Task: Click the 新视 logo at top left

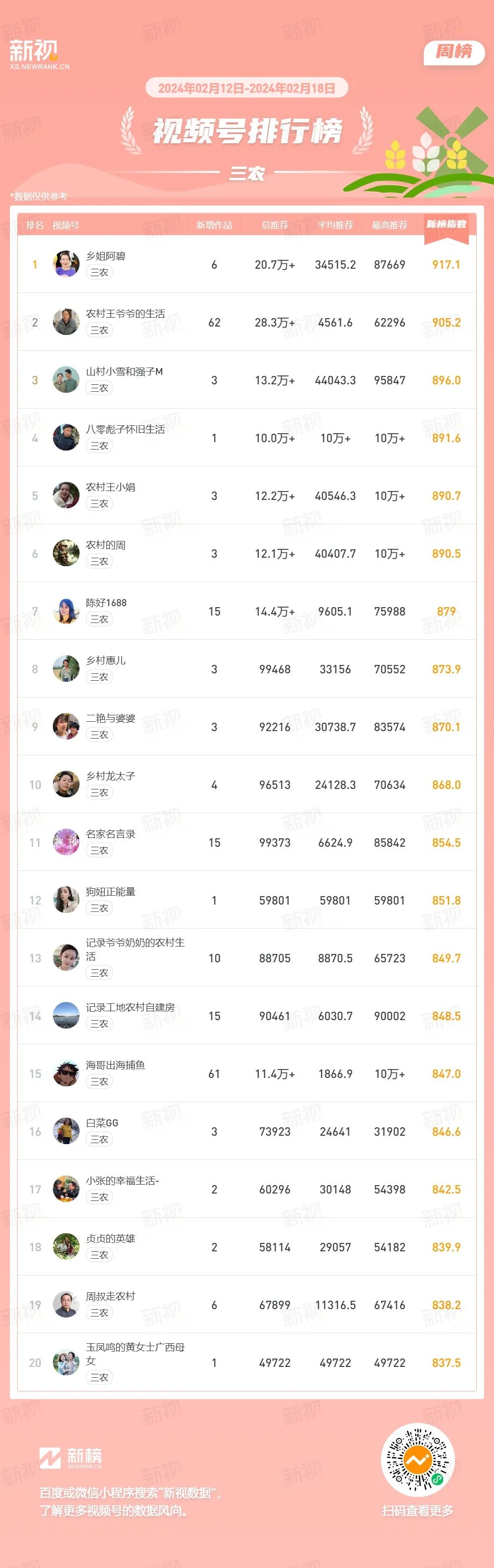Action: (x=39, y=53)
